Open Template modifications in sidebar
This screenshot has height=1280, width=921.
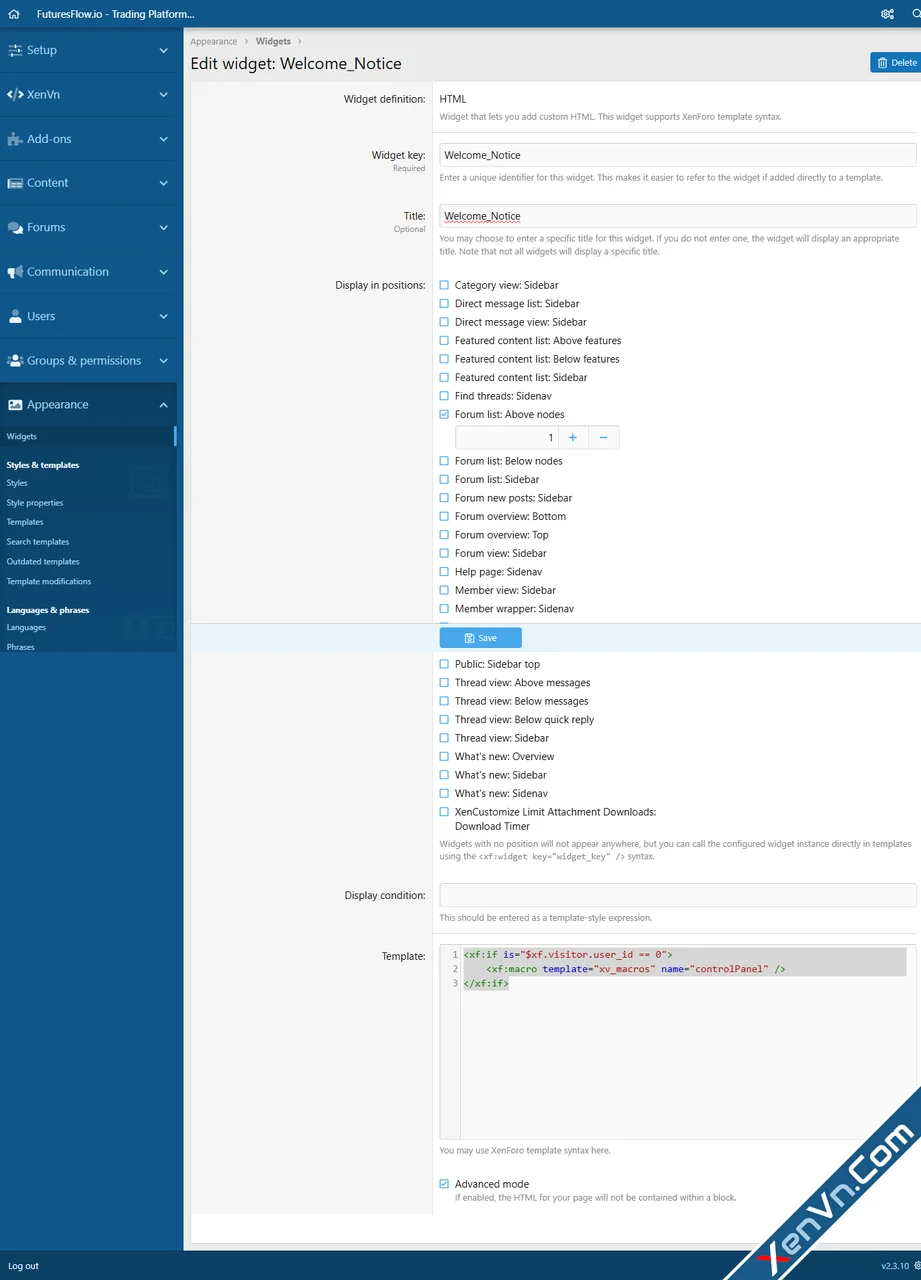pyautogui.click(x=49, y=581)
